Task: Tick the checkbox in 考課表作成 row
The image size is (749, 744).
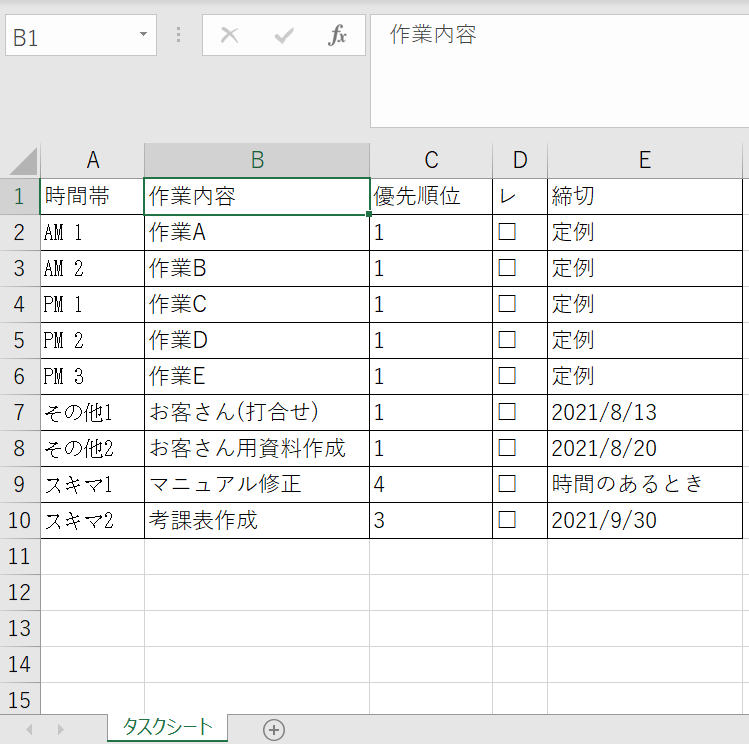Action: pos(507,520)
